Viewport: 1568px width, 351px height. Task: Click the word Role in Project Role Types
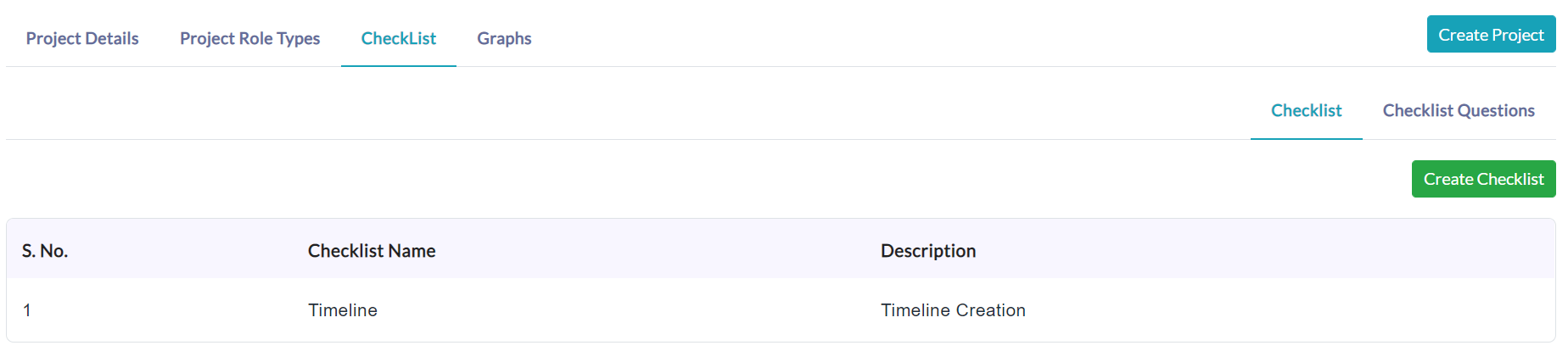pos(255,38)
